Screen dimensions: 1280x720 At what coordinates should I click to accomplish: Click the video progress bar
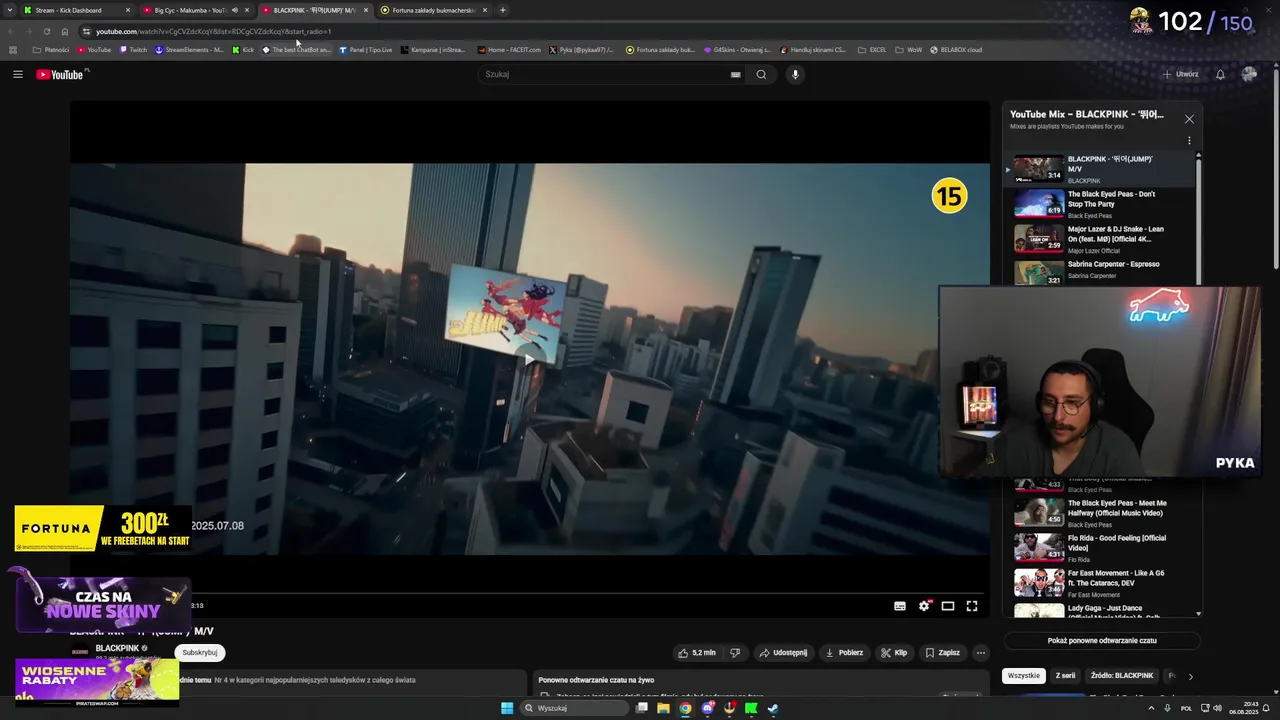(530, 593)
